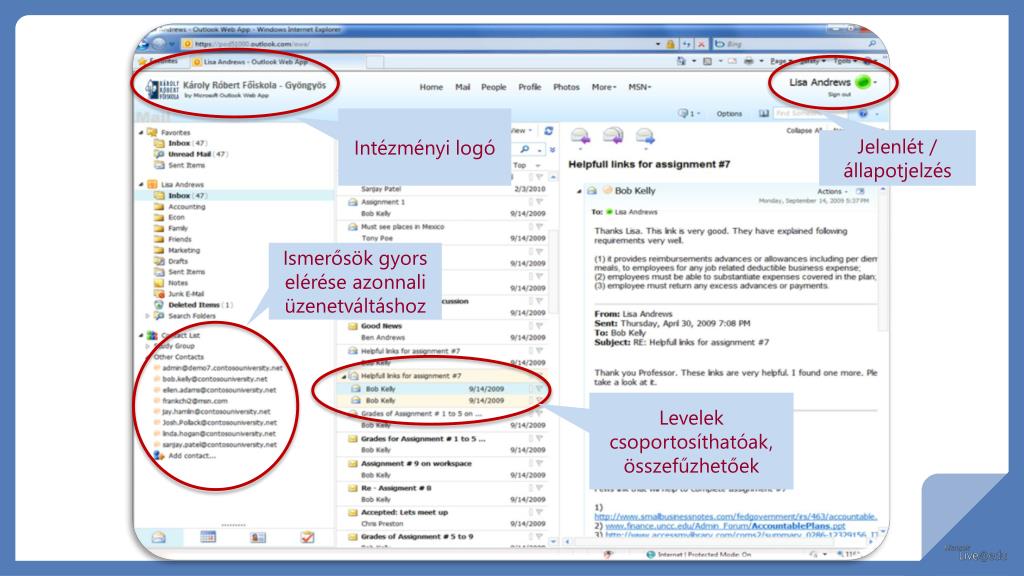This screenshot has width=1024, height=576.
Task: Click the mail search magnifier icon
Action: pos(524,150)
